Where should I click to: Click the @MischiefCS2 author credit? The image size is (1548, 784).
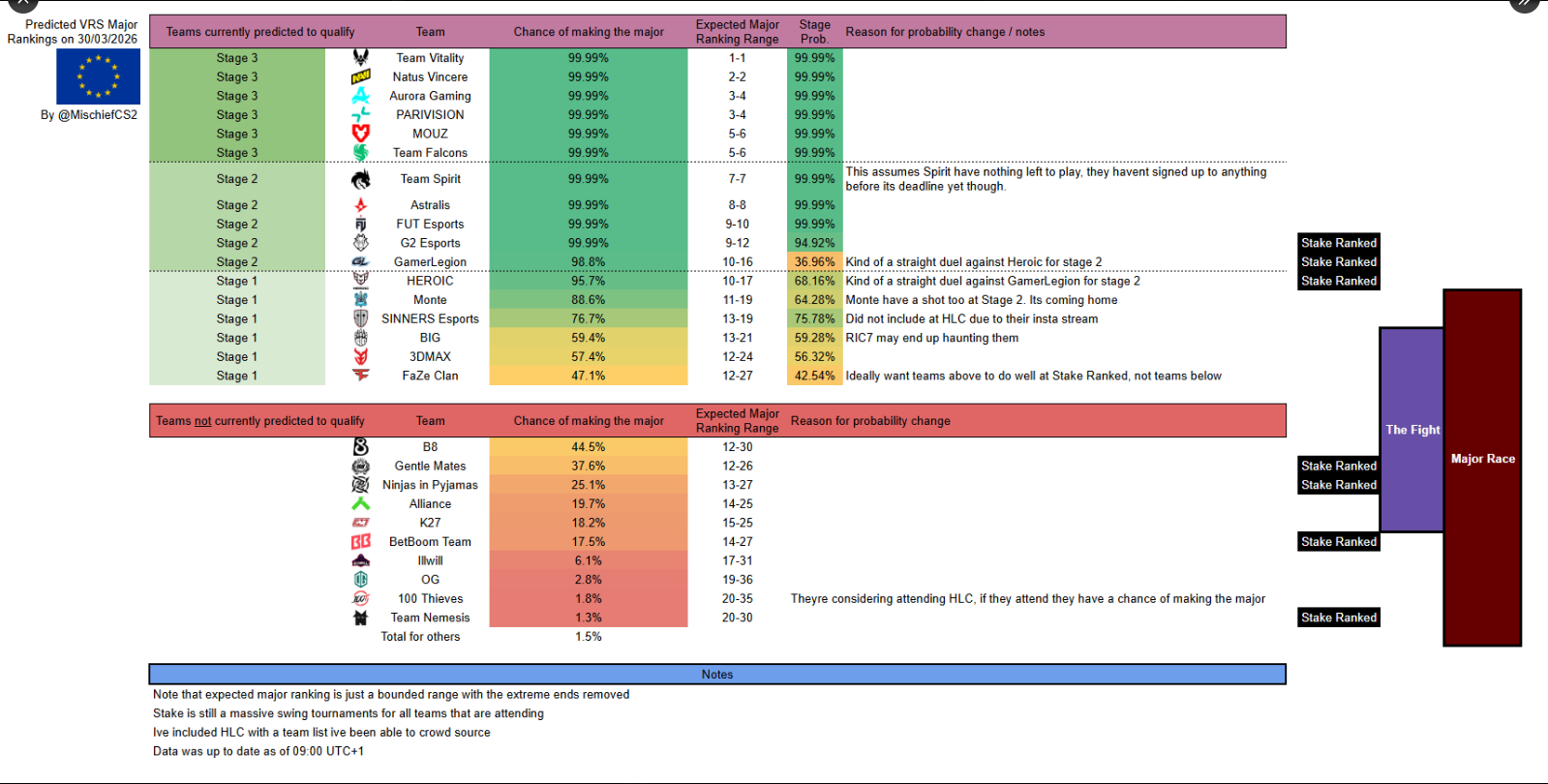(x=89, y=114)
